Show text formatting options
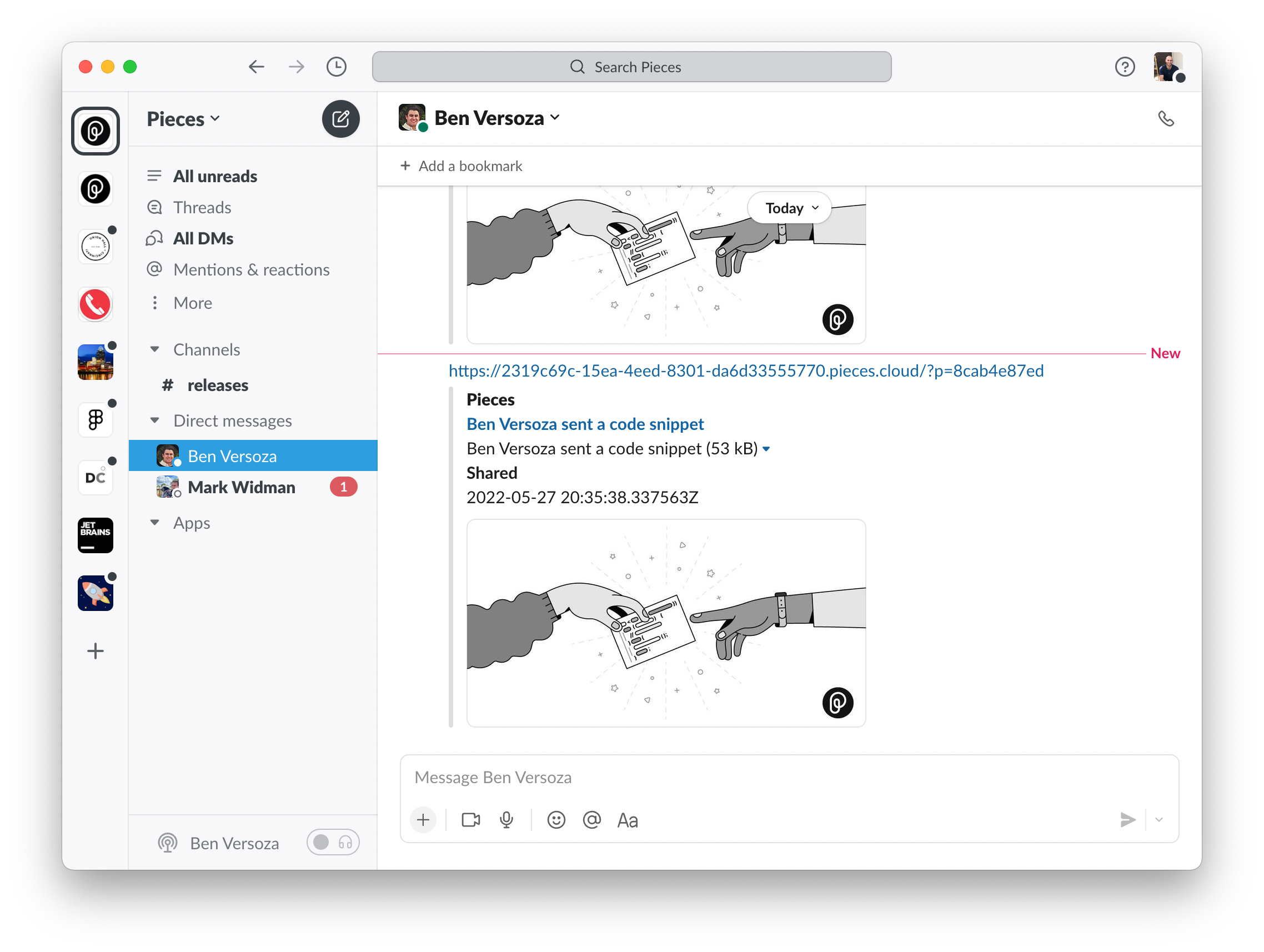 pos(628,820)
